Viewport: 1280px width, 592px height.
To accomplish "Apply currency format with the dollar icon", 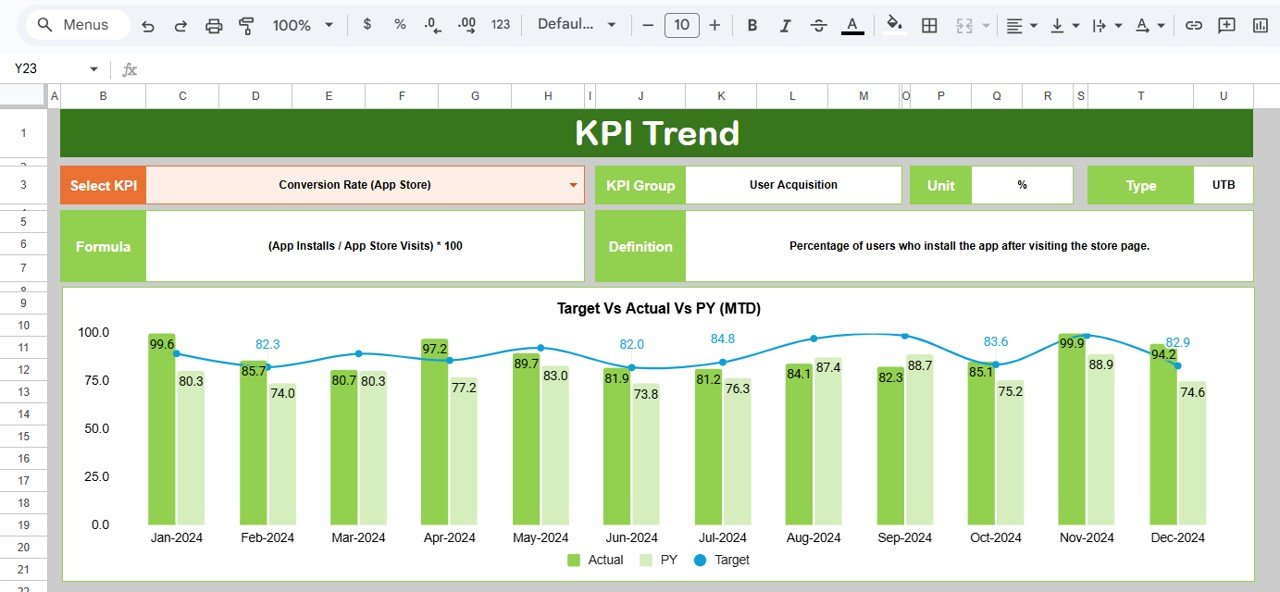I will [x=367, y=24].
